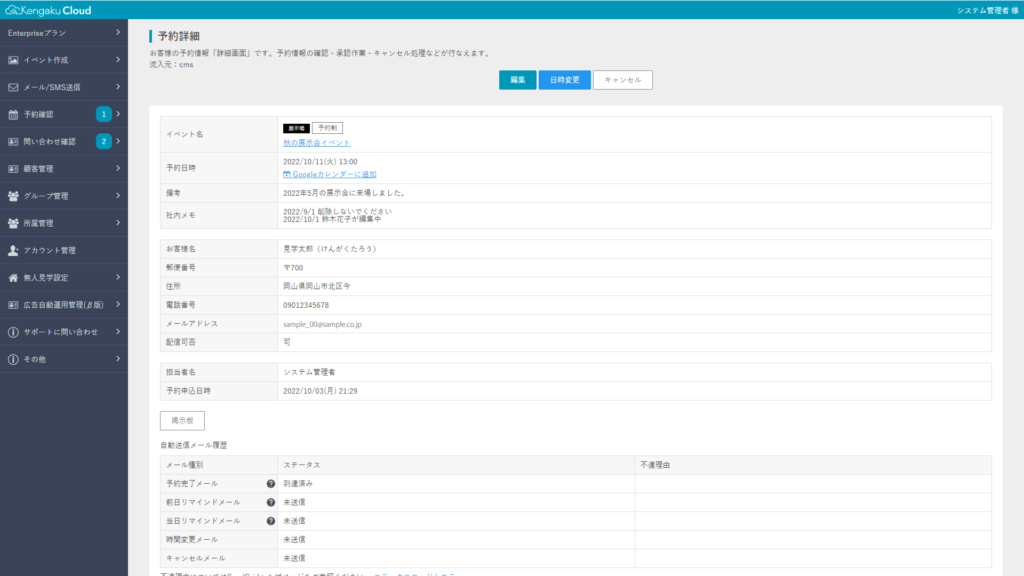This screenshot has width=1024, height=576.
Task: Click the 所属管理 people icon
Action: point(13,223)
